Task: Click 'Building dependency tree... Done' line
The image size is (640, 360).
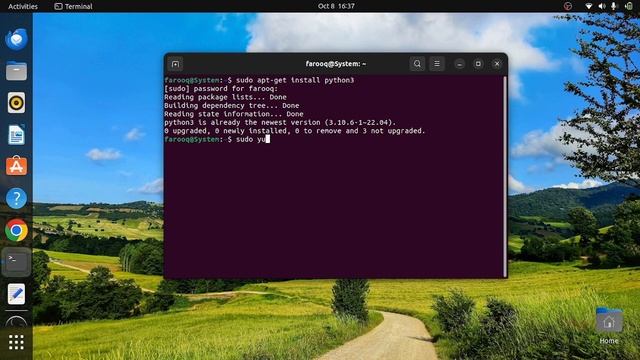Action: click(231, 105)
